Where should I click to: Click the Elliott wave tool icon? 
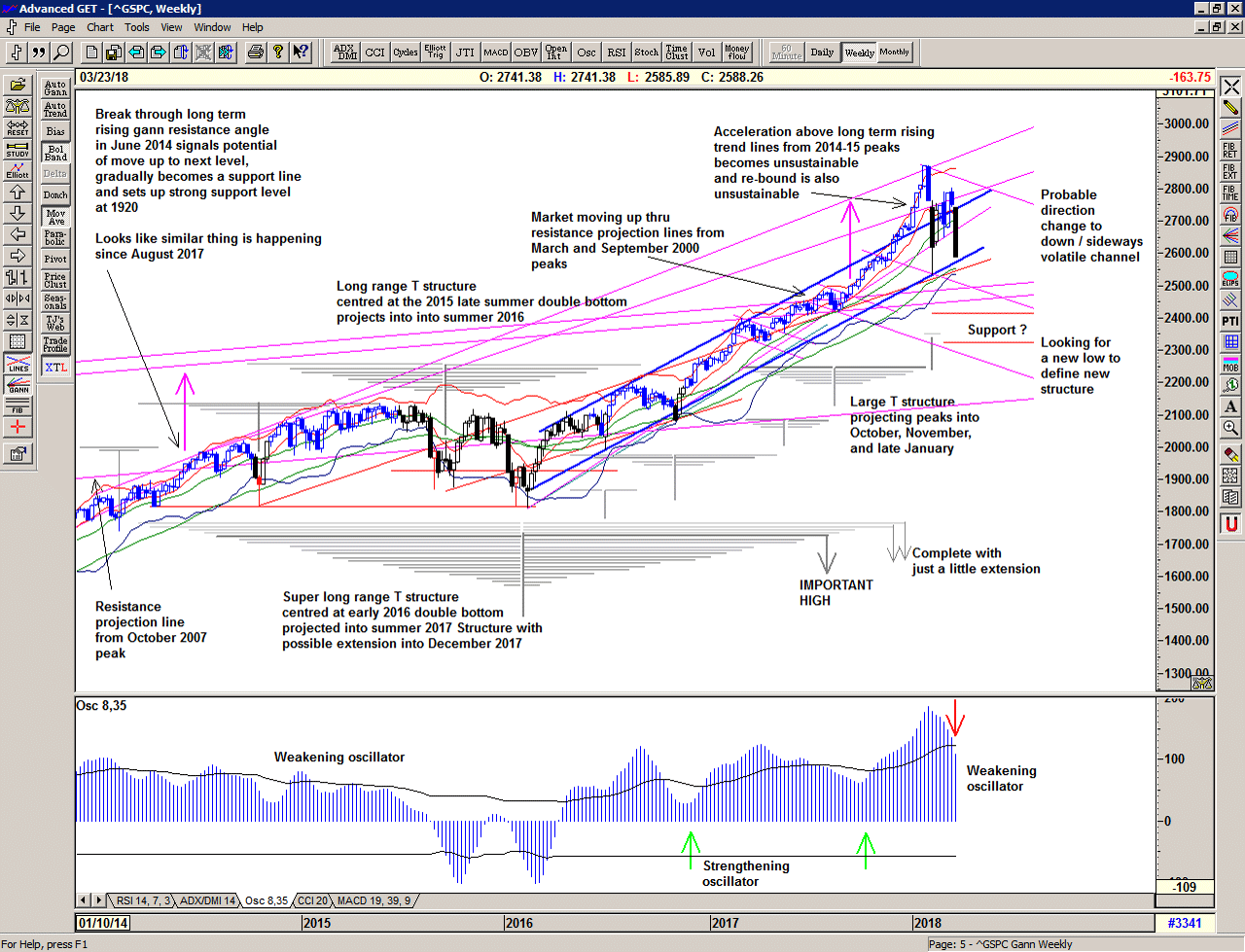18,170
